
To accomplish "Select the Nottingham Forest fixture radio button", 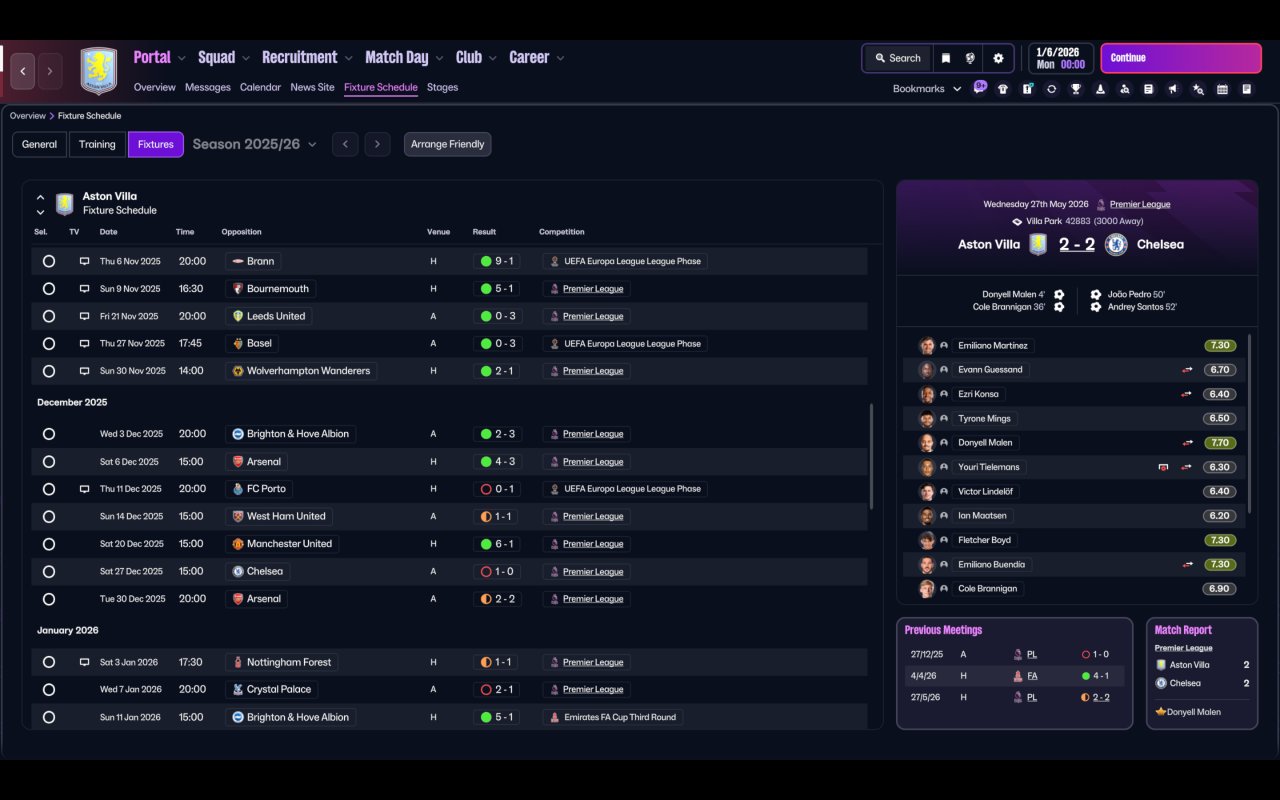I will click(49, 662).
